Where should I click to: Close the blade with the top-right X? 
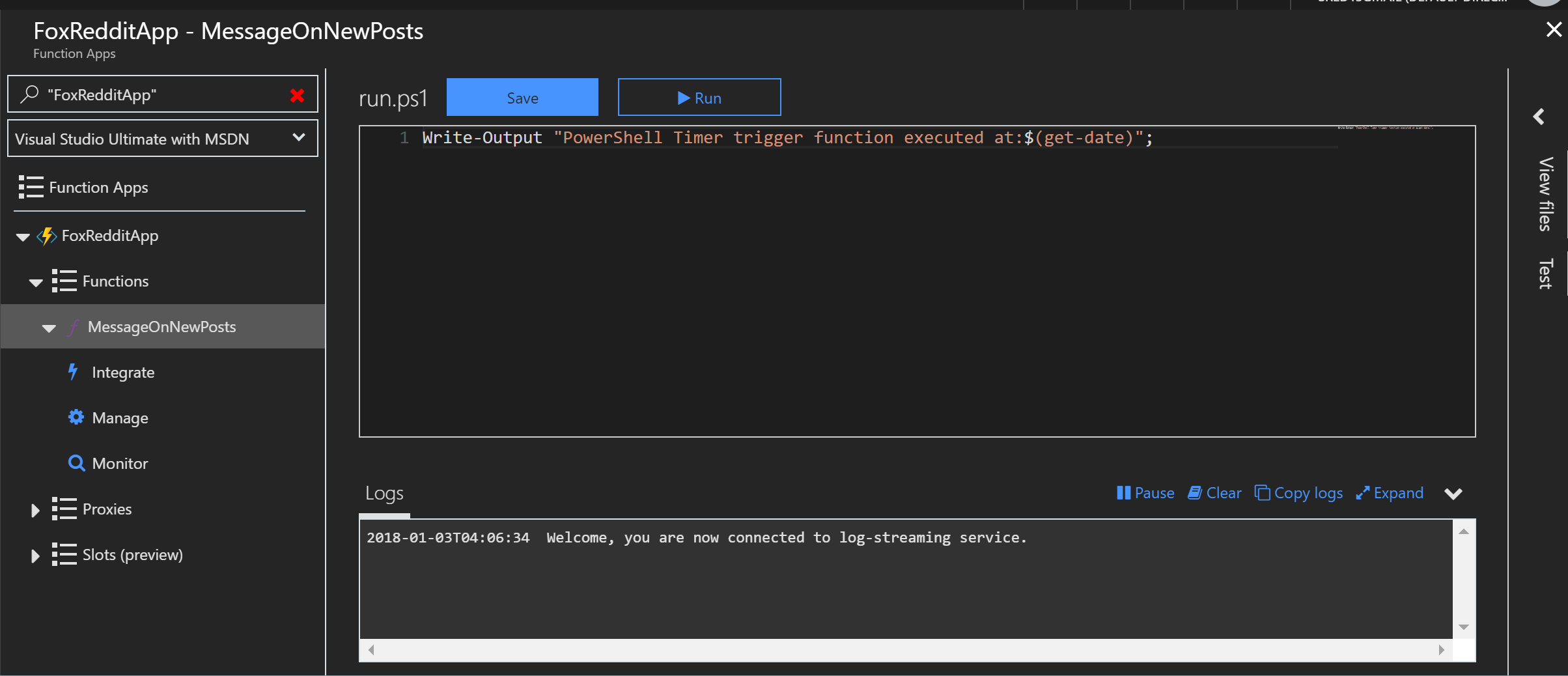coord(1554,29)
